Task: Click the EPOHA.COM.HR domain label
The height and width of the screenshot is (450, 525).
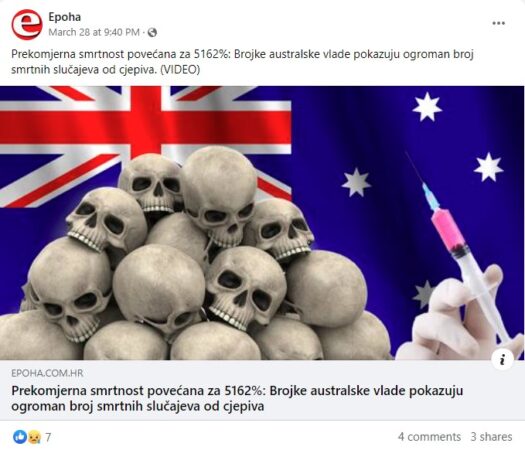Action: (x=47, y=373)
